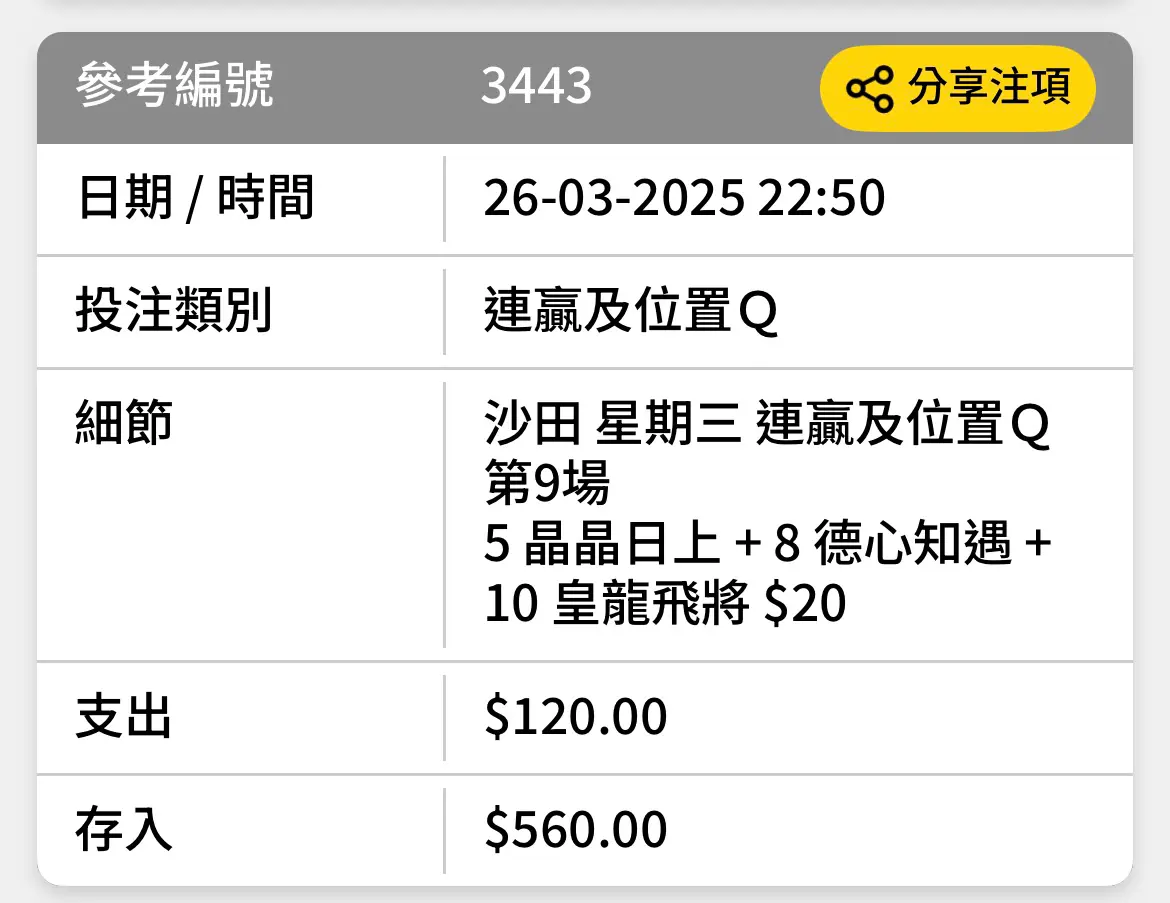Tap the 分享注項 share bet button
The width and height of the screenshot is (1170, 903).
957,88
